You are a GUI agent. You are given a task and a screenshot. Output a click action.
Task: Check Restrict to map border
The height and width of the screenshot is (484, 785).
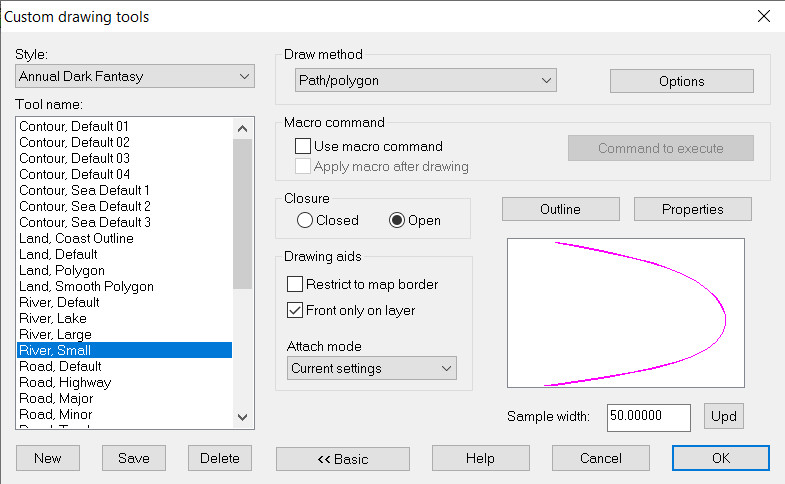[295, 284]
